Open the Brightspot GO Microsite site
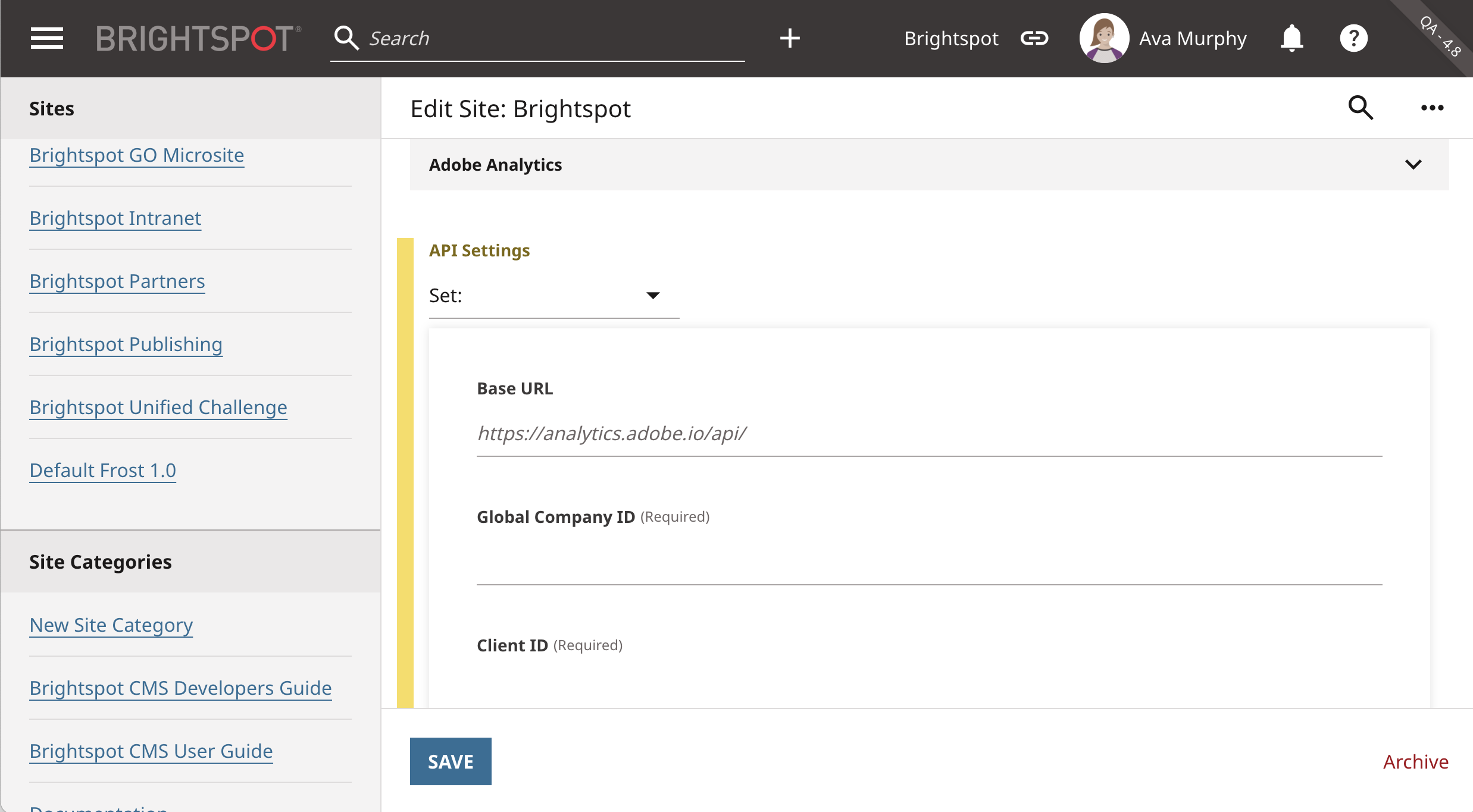Screen dimensions: 1473x812 [x=137, y=155]
